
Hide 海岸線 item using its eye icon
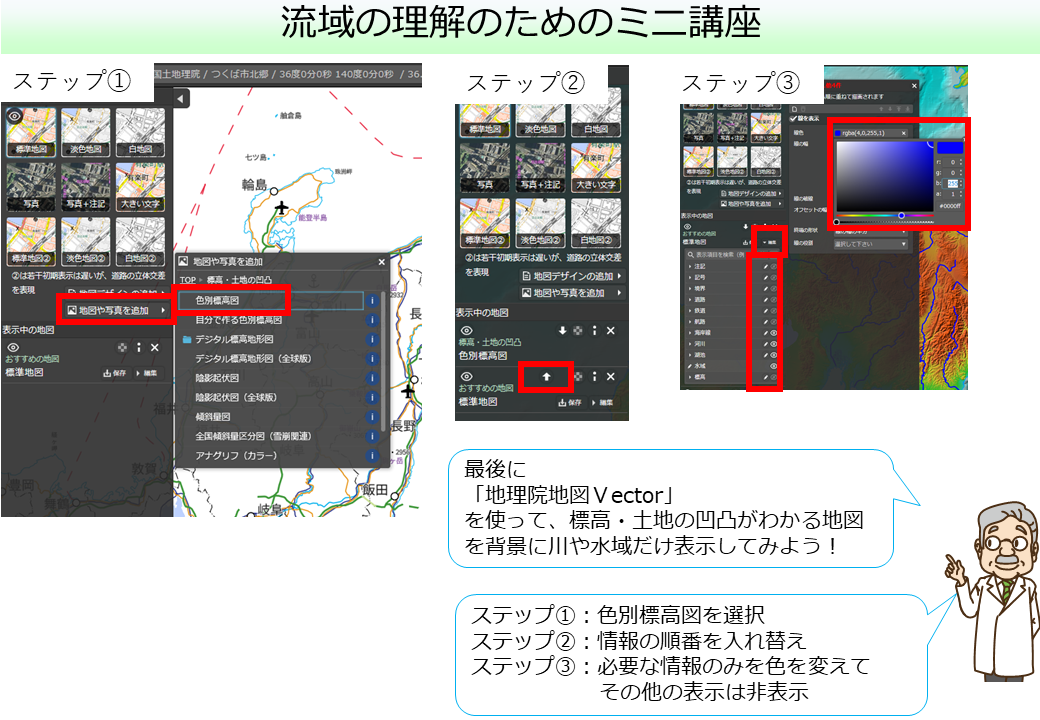pyautogui.click(x=774, y=333)
